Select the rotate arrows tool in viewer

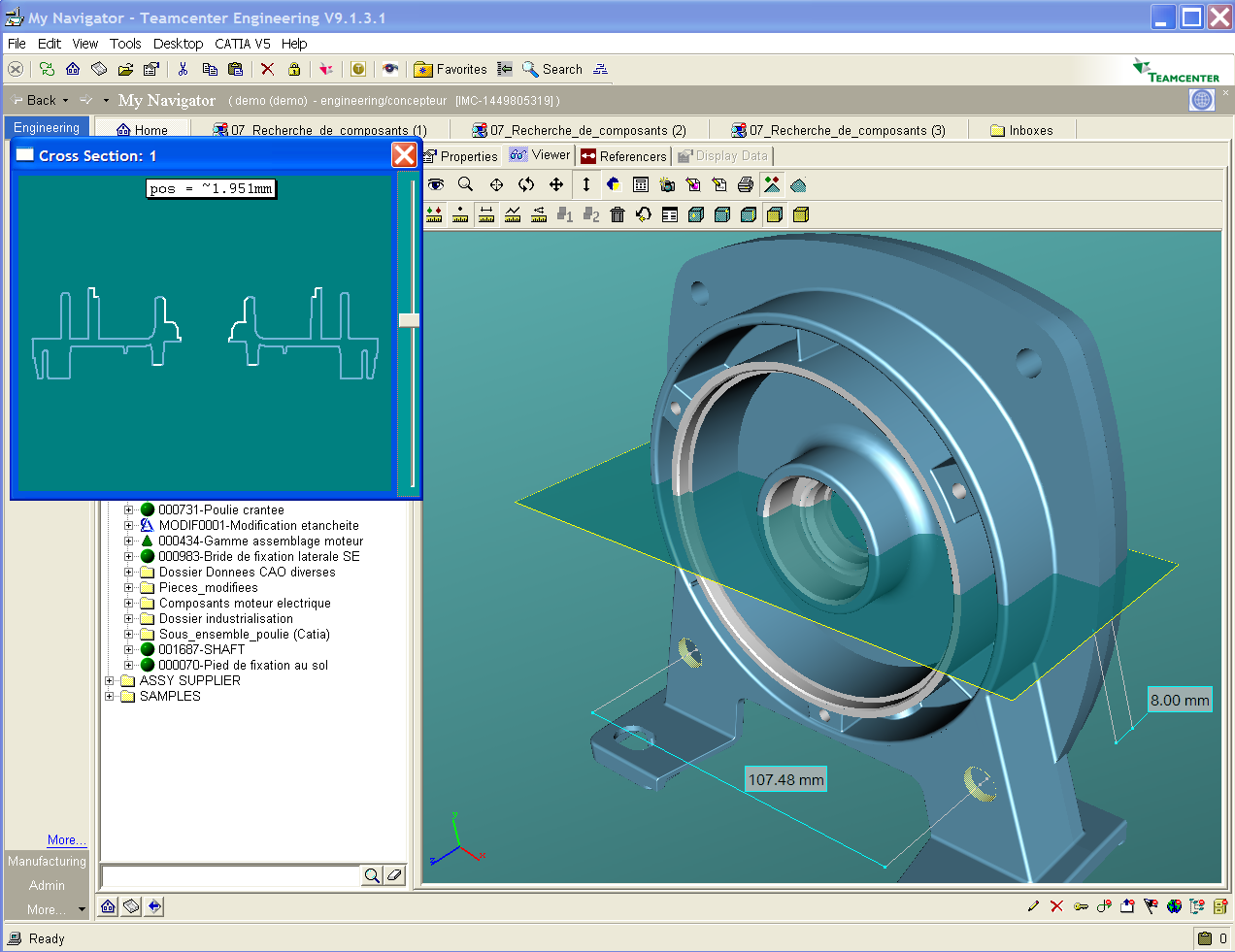coord(526,184)
